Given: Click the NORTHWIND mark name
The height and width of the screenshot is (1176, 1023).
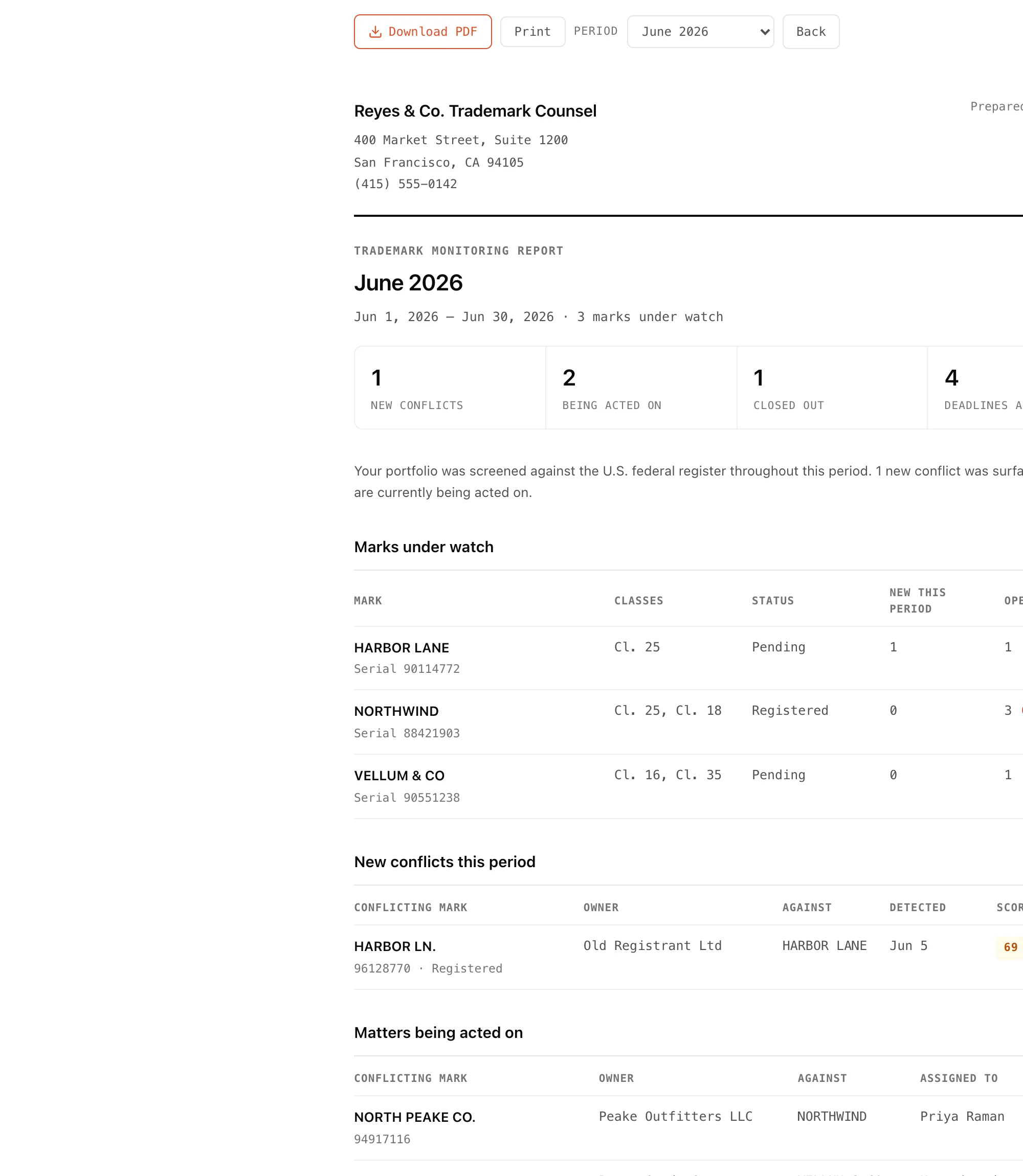Looking at the screenshot, I should click(x=396, y=712).
